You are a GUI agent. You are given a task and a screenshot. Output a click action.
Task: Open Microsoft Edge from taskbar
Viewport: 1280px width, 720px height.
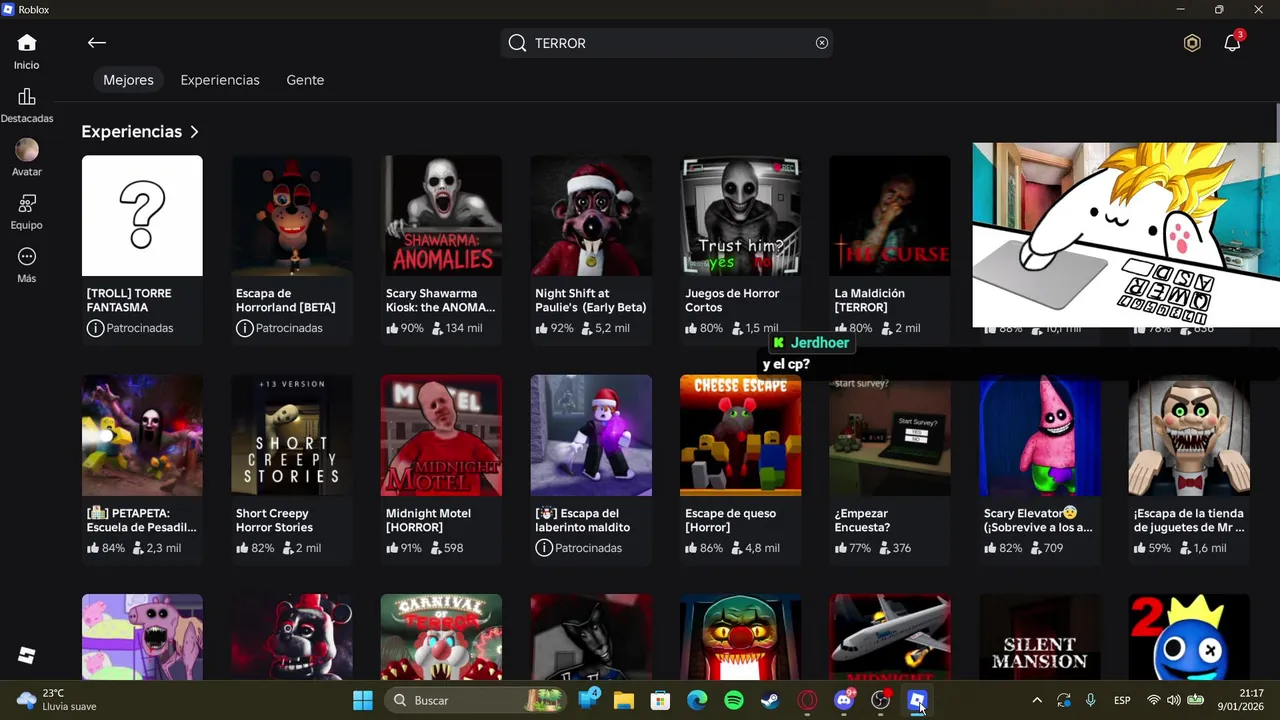pos(697,700)
